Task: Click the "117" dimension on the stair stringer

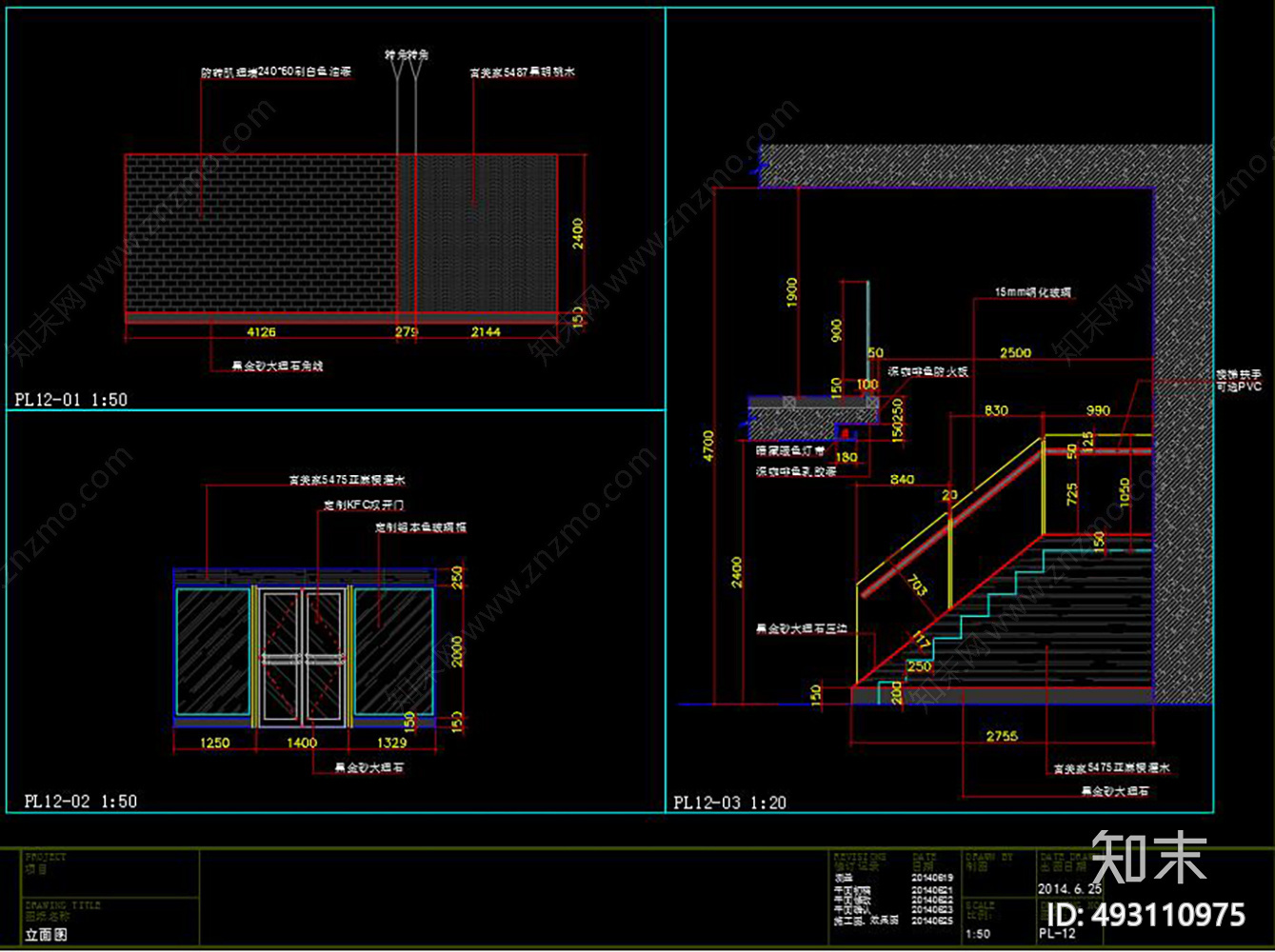Action: (x=922, y=639)
